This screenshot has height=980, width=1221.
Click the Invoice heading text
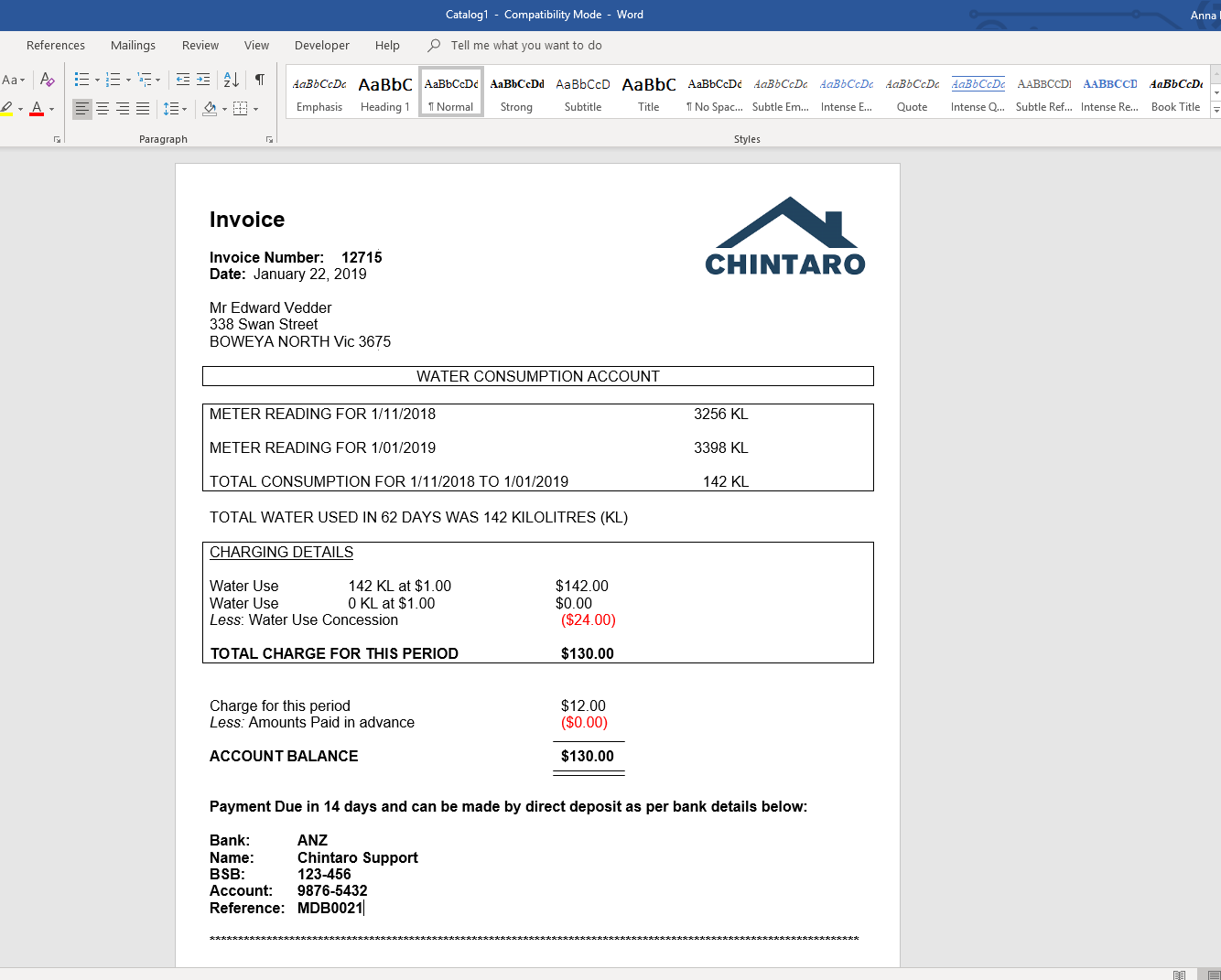pyautogui.click(x=247, y=220)
